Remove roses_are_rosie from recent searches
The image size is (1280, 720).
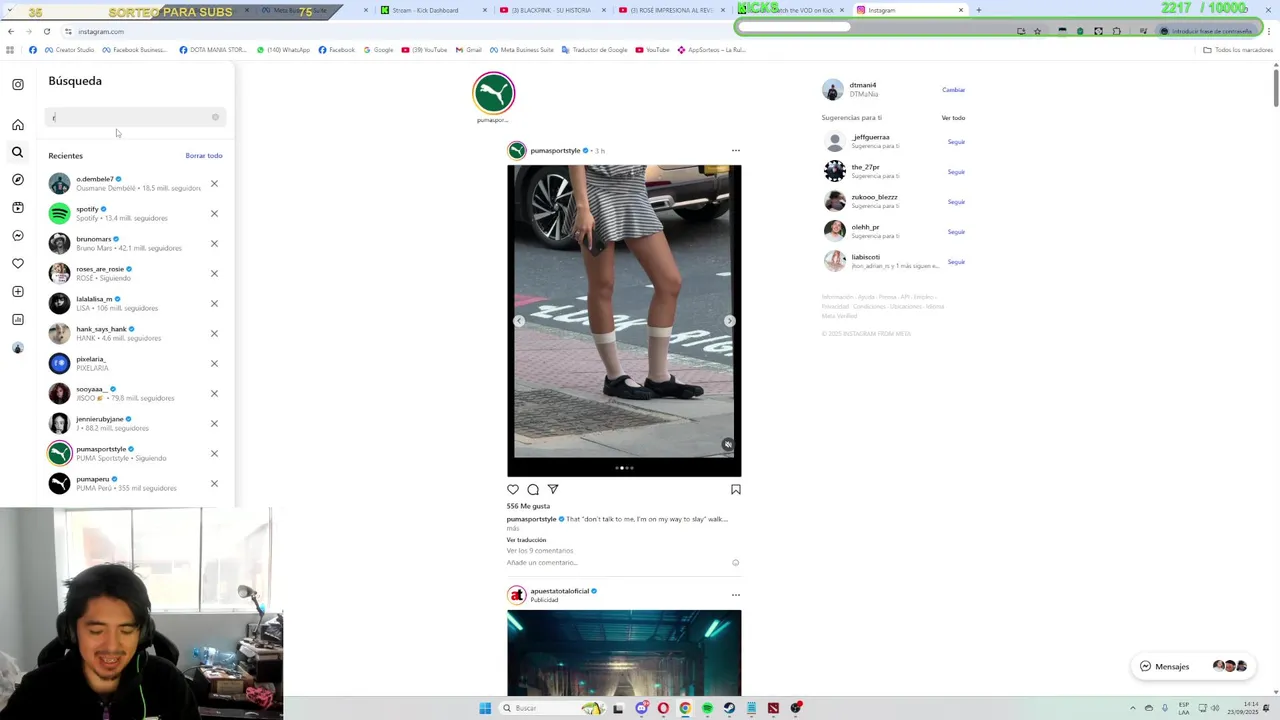point(214,274)
